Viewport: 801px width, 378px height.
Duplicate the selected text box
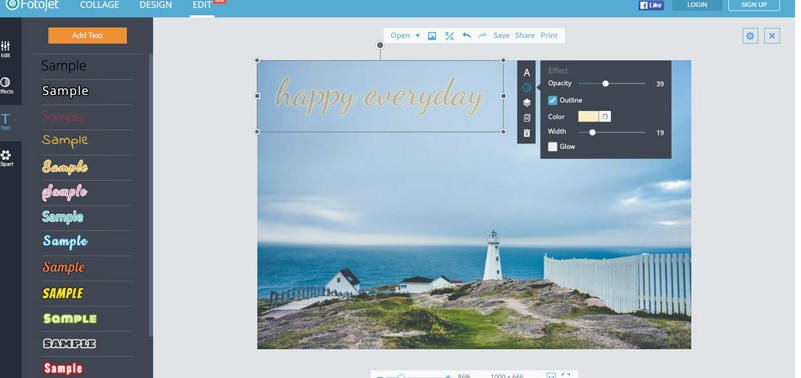point(527,118)
